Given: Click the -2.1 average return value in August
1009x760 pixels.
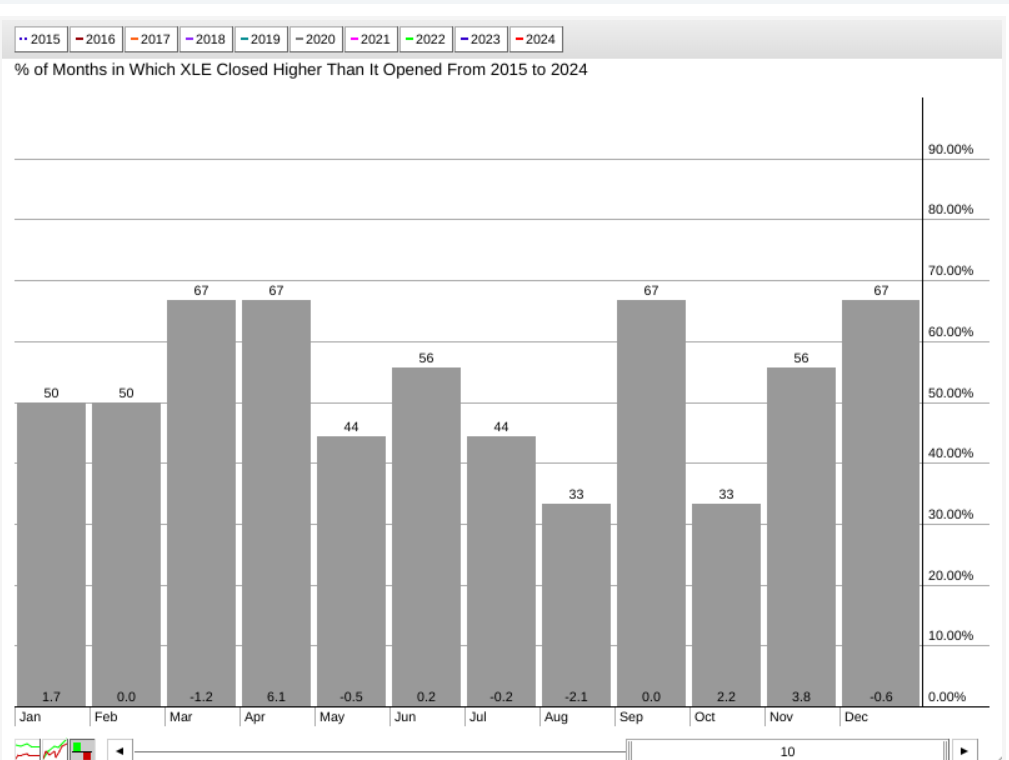Looking at the screenshot, I should pos(576,697).
